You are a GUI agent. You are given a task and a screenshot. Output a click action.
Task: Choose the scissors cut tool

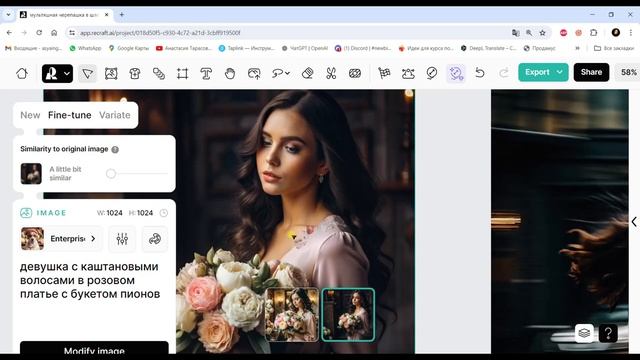pos(331,73)
